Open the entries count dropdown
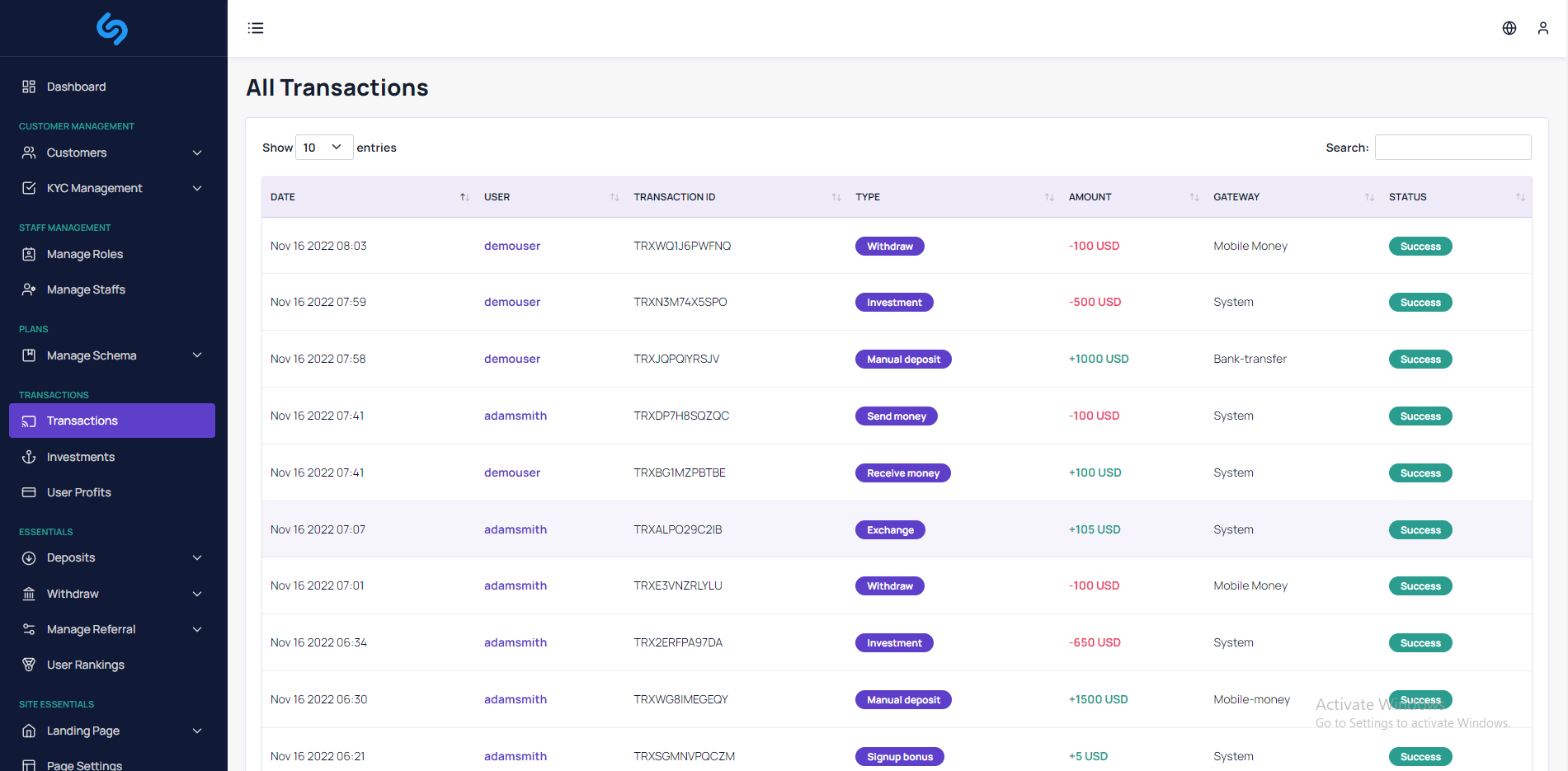The image size is (1568, 771). 323,148
